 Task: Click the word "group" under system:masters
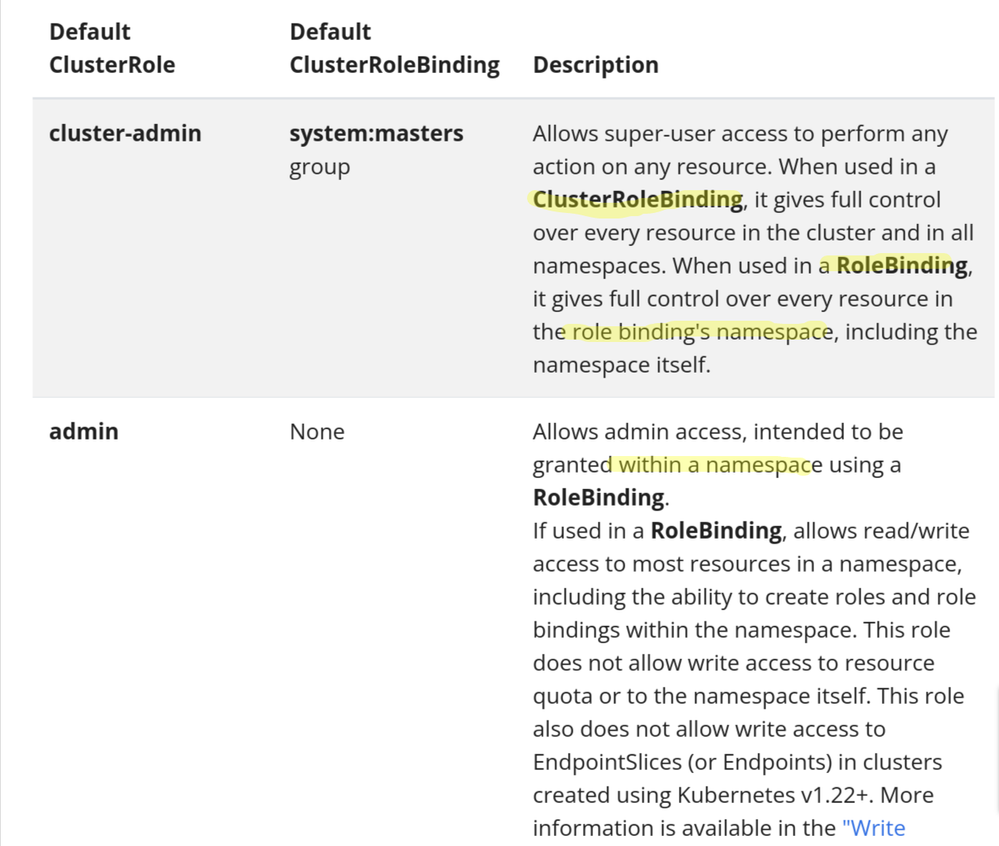click(320, 167)
